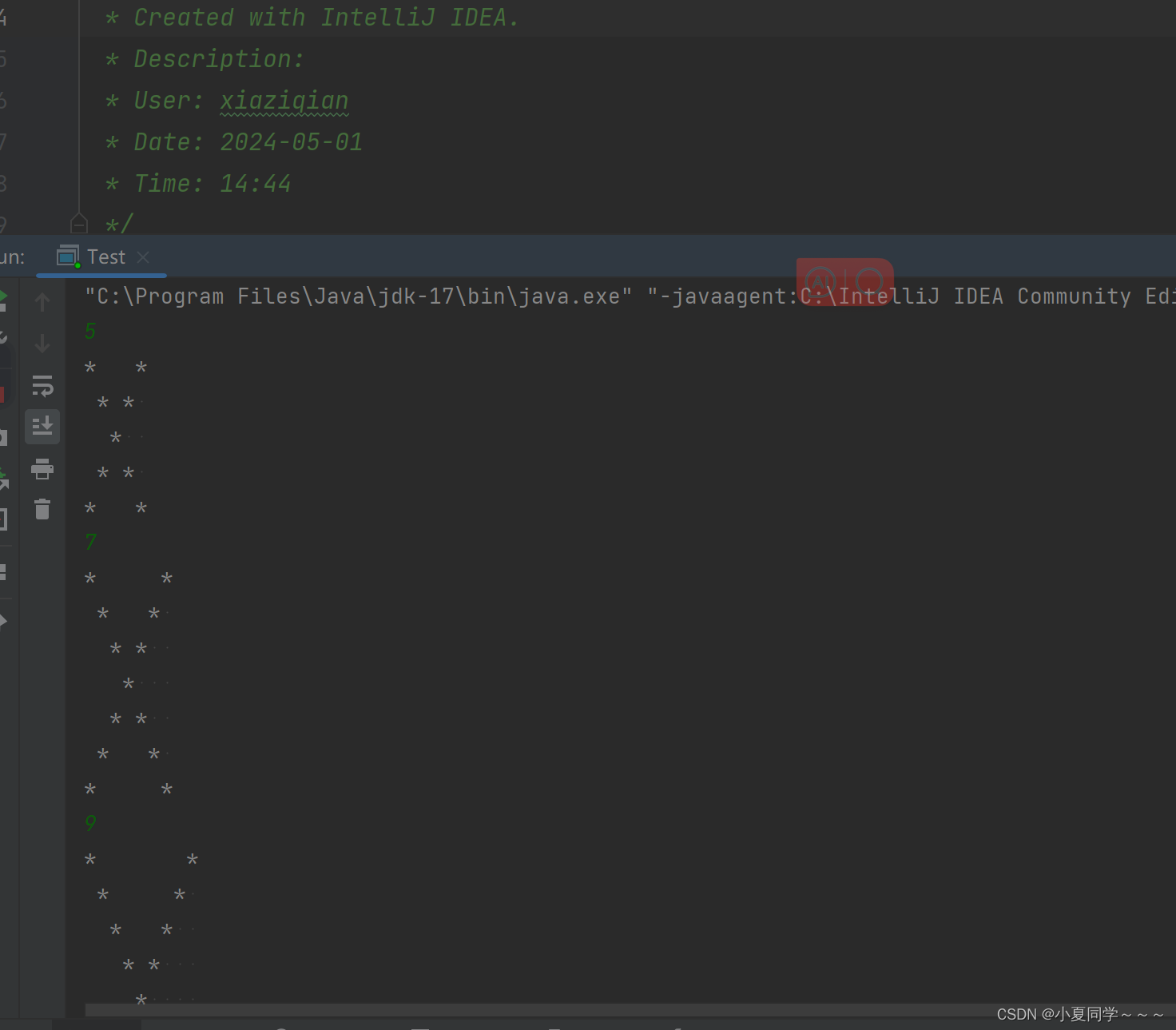Clear console output with the trash icon

tap(42, 509)
